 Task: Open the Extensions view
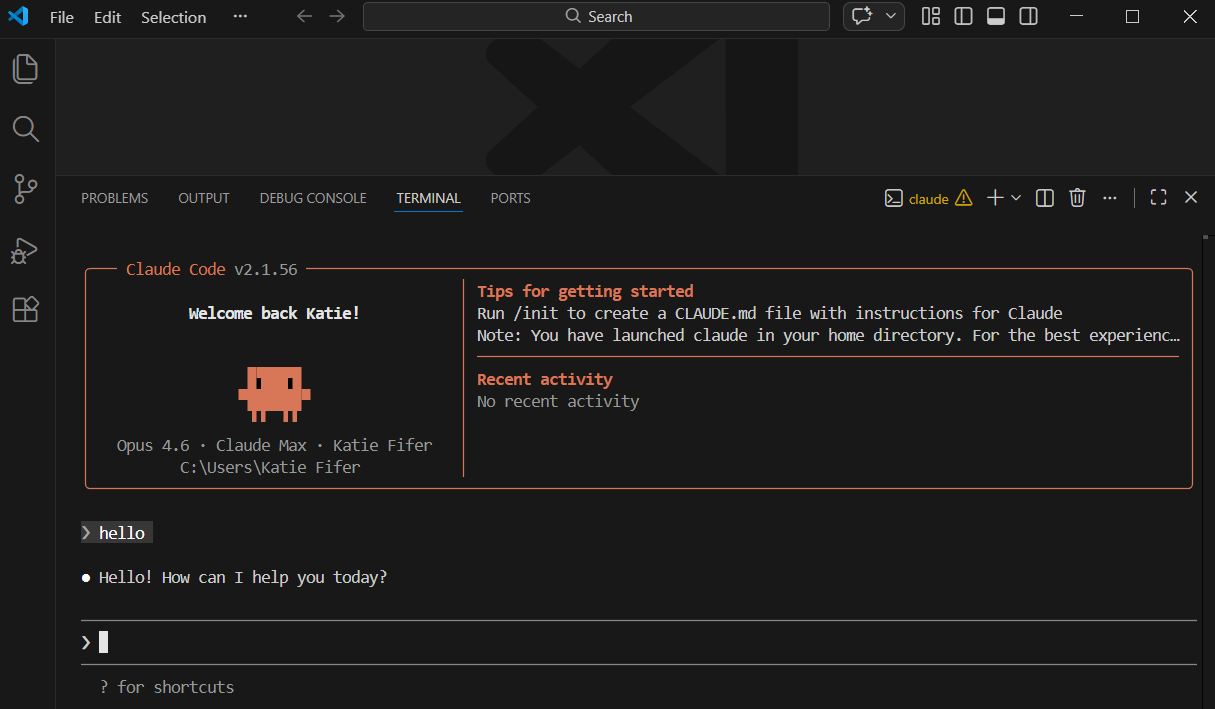point(25,310)
